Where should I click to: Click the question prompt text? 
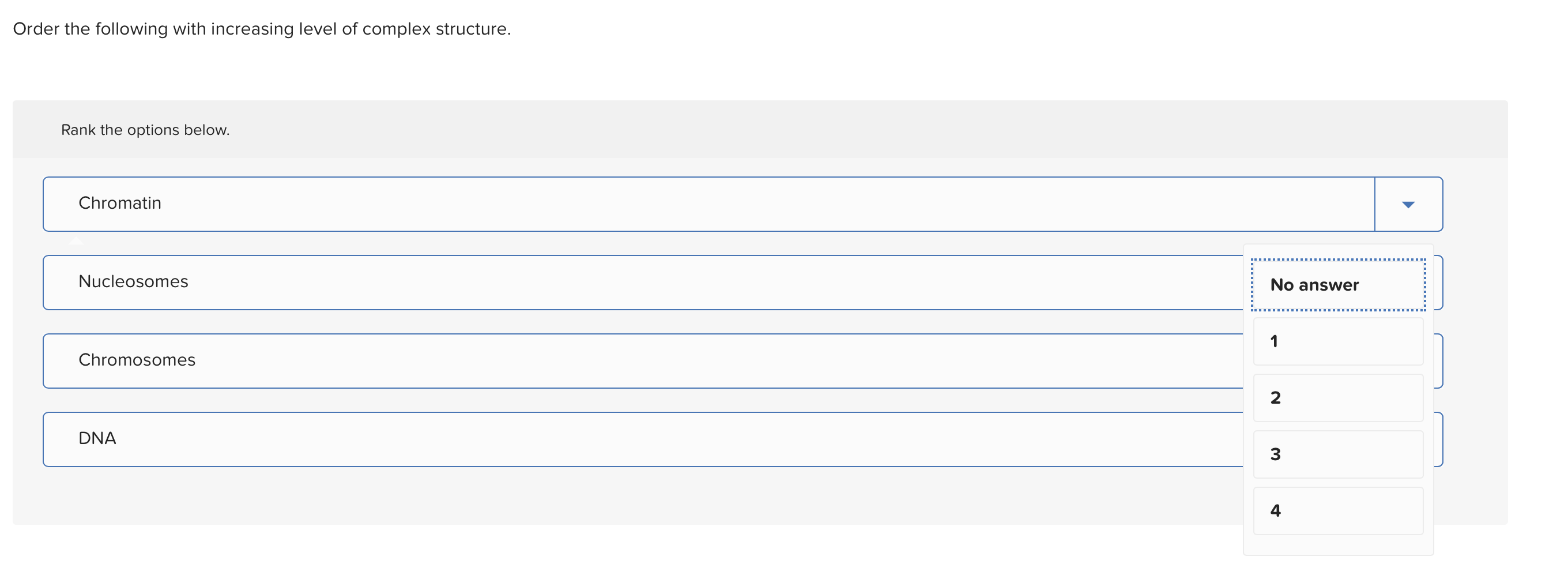[x=262, y=28]
